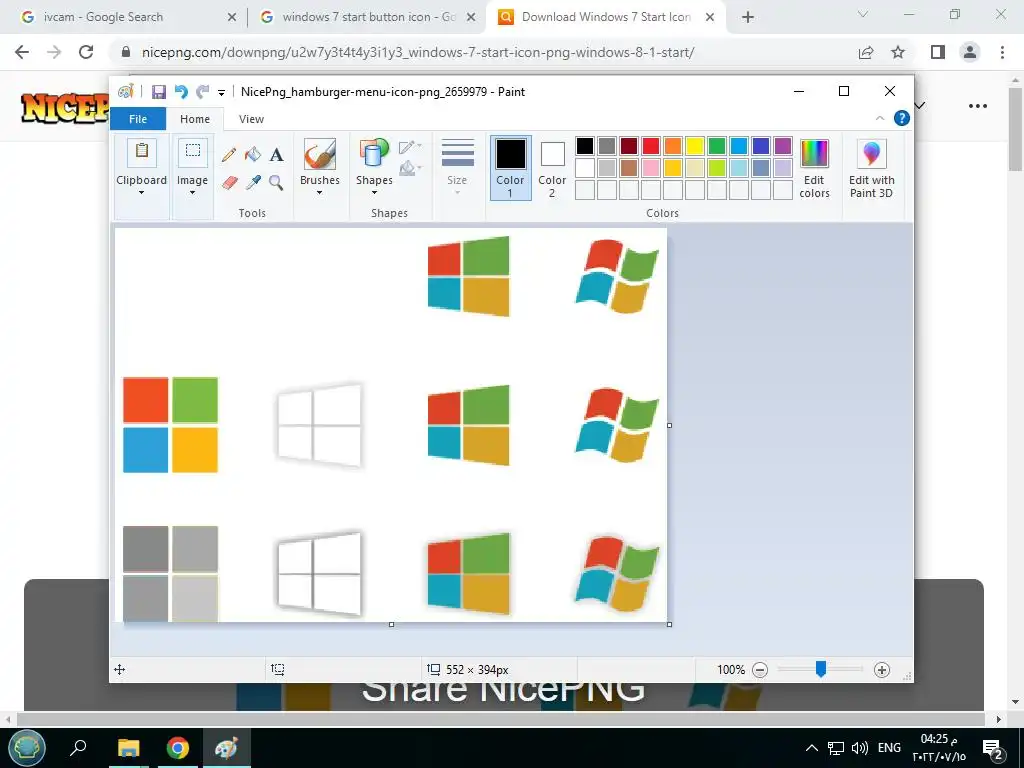Click the Brushes tool icon
Viewport: 1024px width, 768px height.
click(x=320, y=155)
